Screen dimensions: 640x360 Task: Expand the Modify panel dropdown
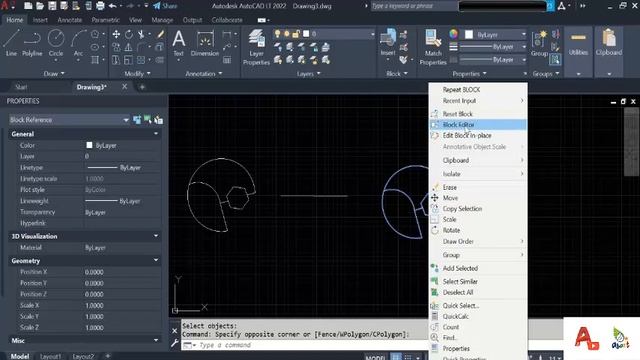point(138,73)
